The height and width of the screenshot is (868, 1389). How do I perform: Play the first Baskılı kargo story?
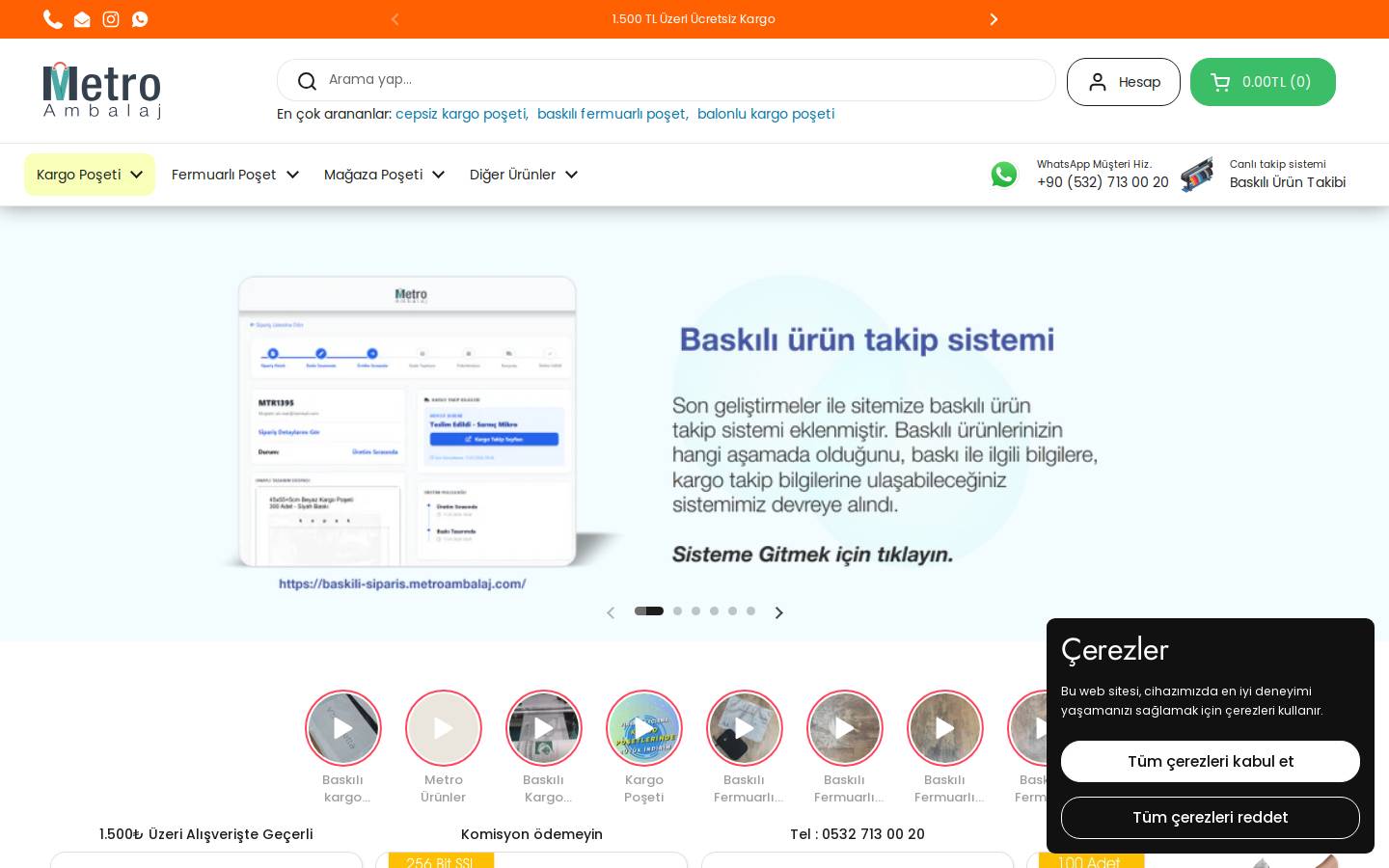coord(343,728)
